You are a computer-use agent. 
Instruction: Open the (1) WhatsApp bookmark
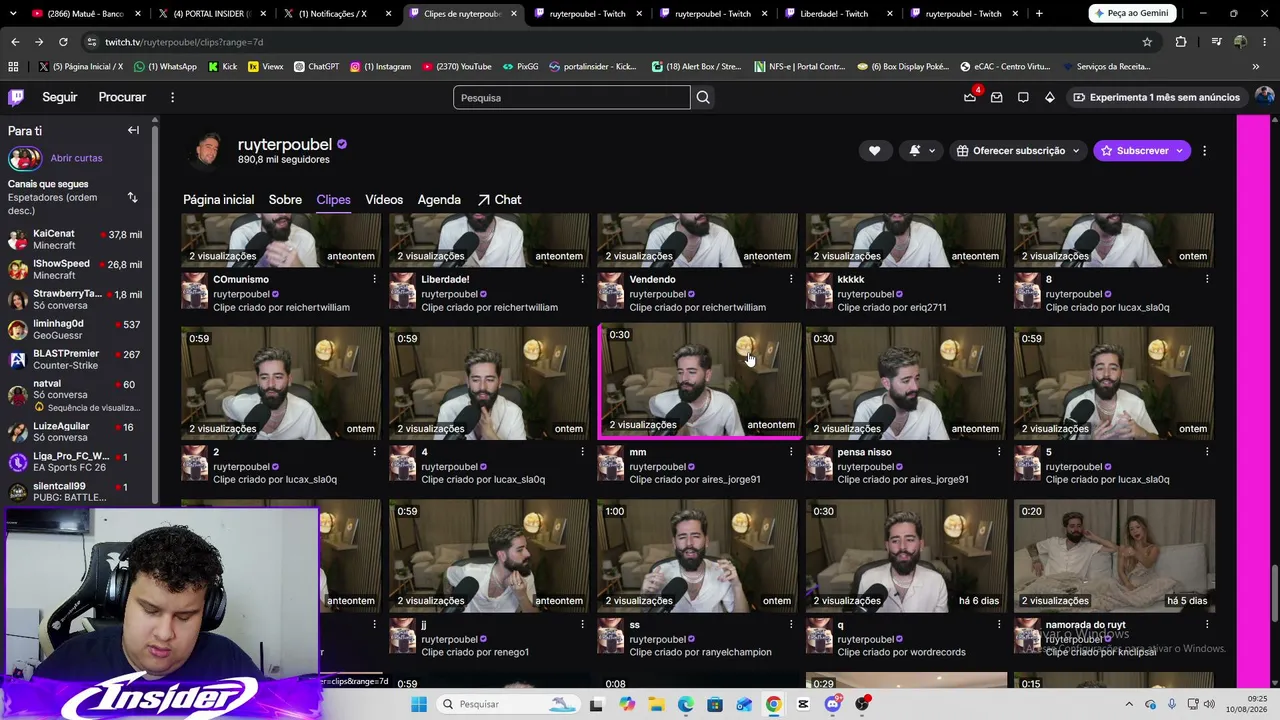(x=165, y=67)
